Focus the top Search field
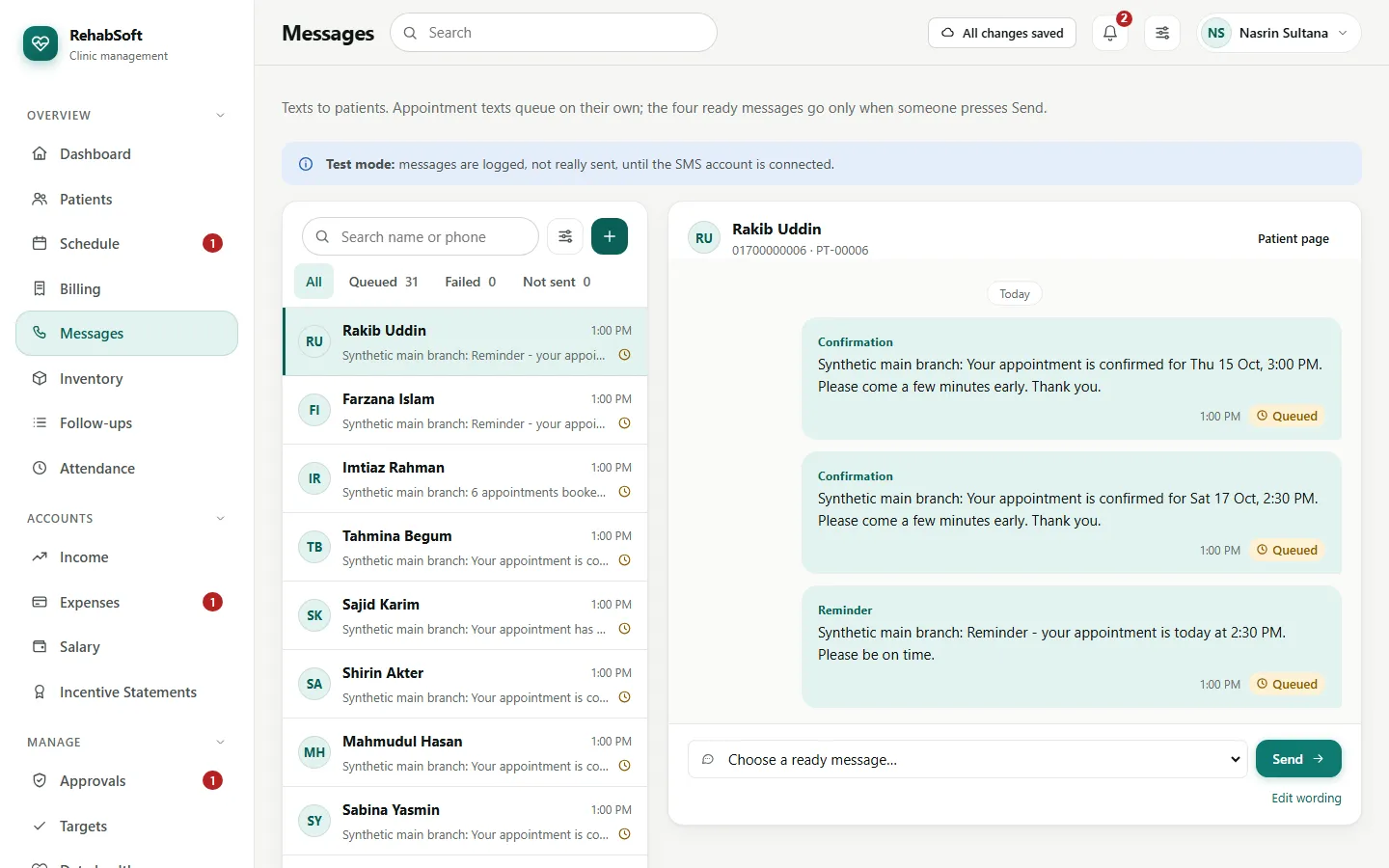 [x=554, y=33]
